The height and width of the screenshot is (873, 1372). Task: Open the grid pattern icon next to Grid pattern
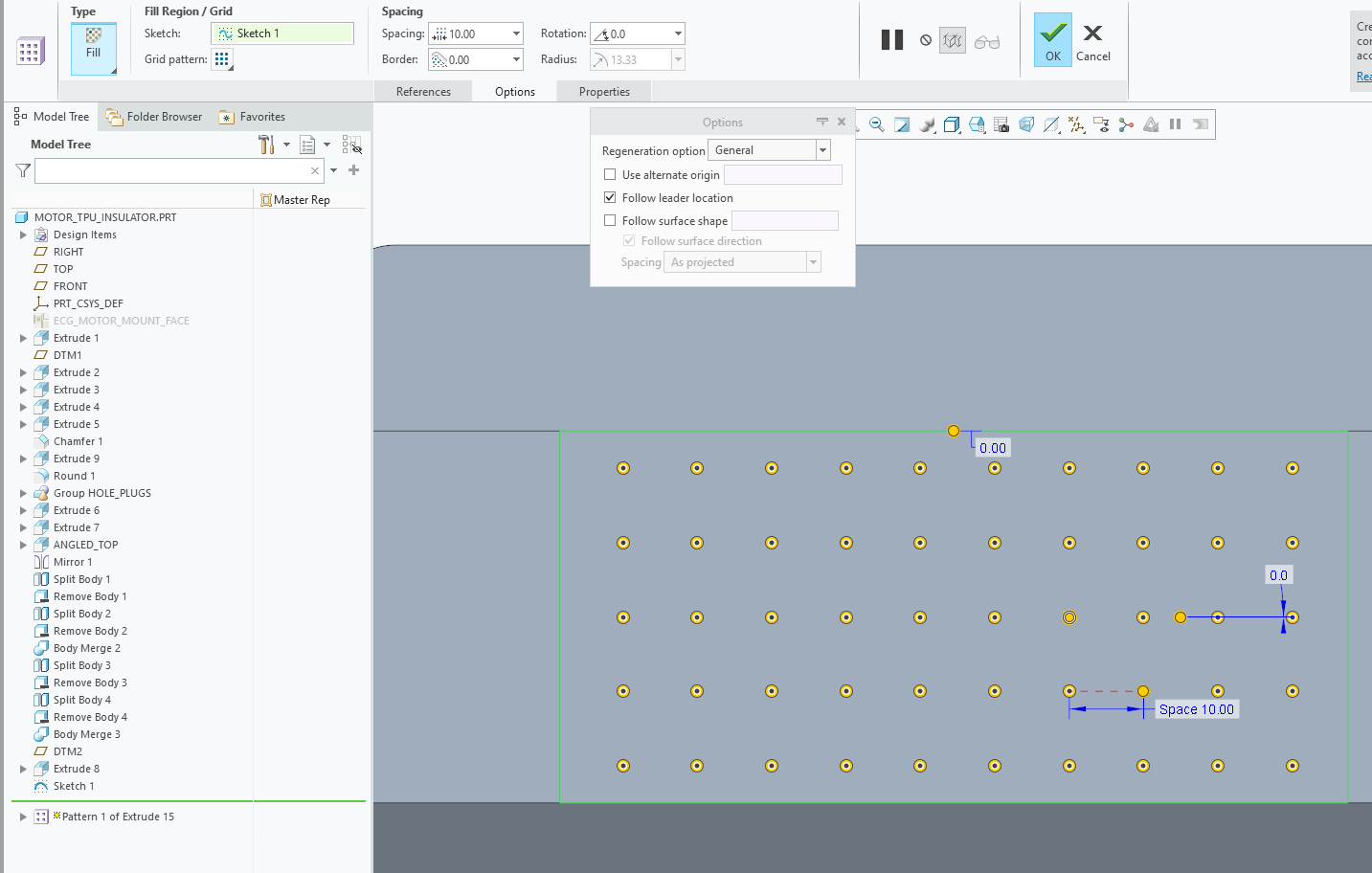(x=223, y=58)
